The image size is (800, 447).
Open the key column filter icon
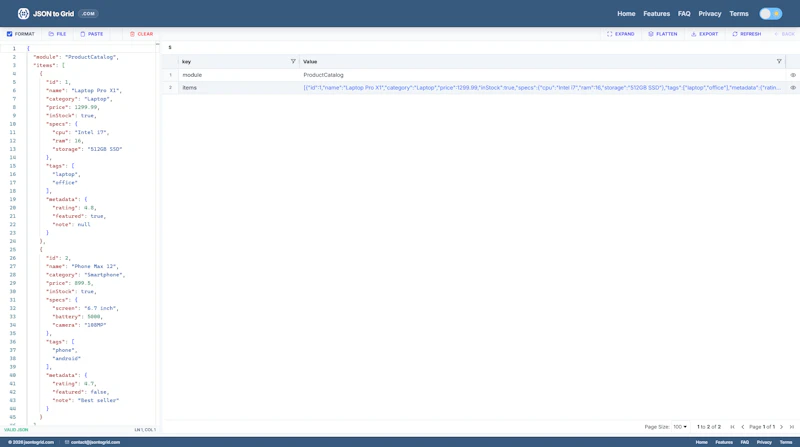pyautogui.click(x=293, y=61)
